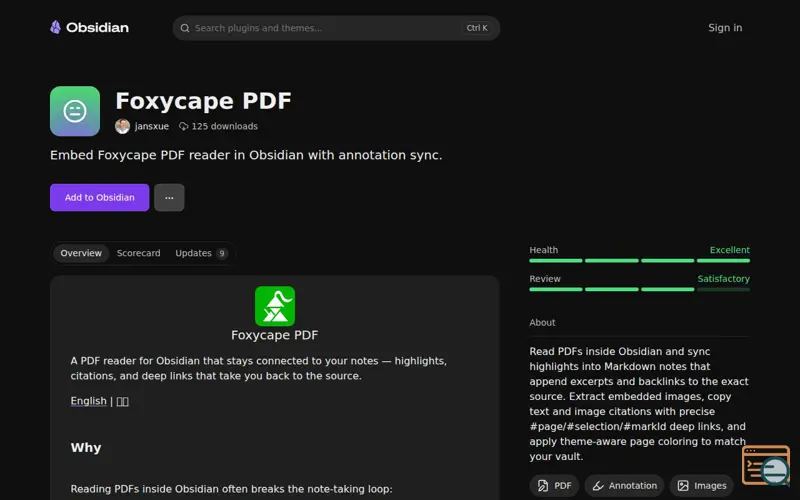Click the Add to Obsidian button
This screenshot has width=800, height=500.
click(x=99, y=197)
